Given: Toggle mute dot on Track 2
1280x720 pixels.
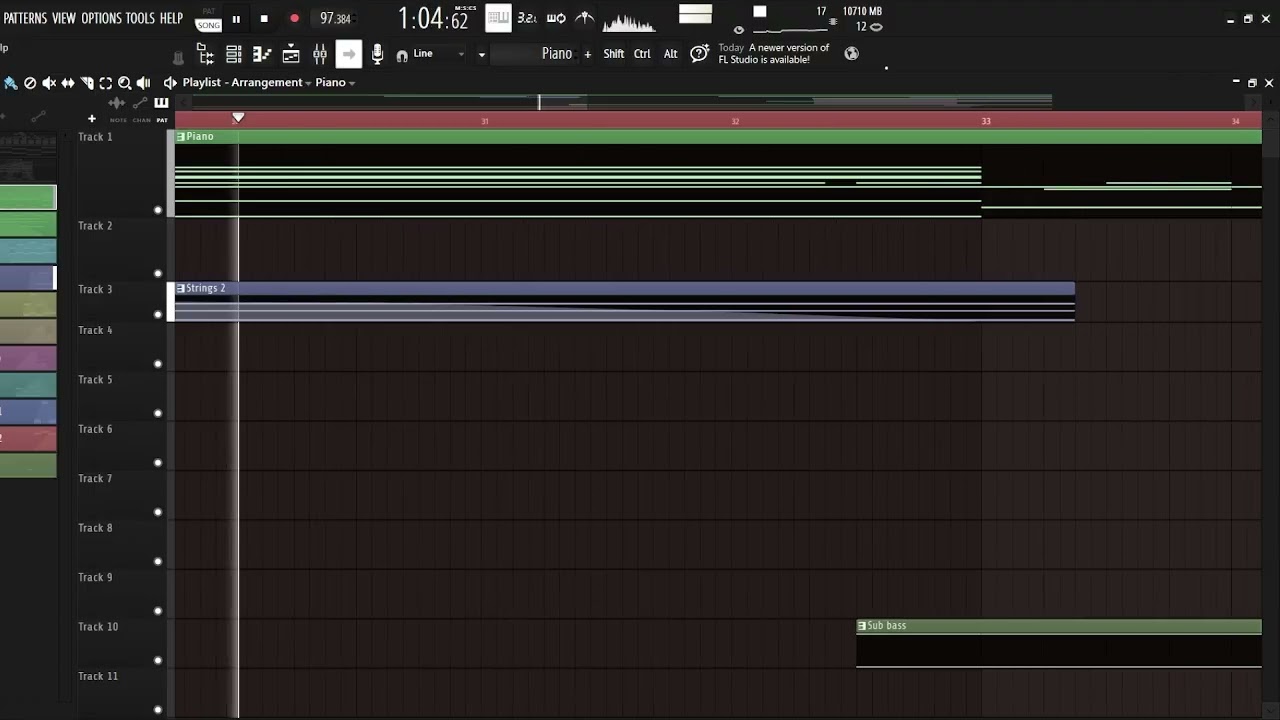Looking at the screenshot, I should pyautogui.click(x=158, y=274).
